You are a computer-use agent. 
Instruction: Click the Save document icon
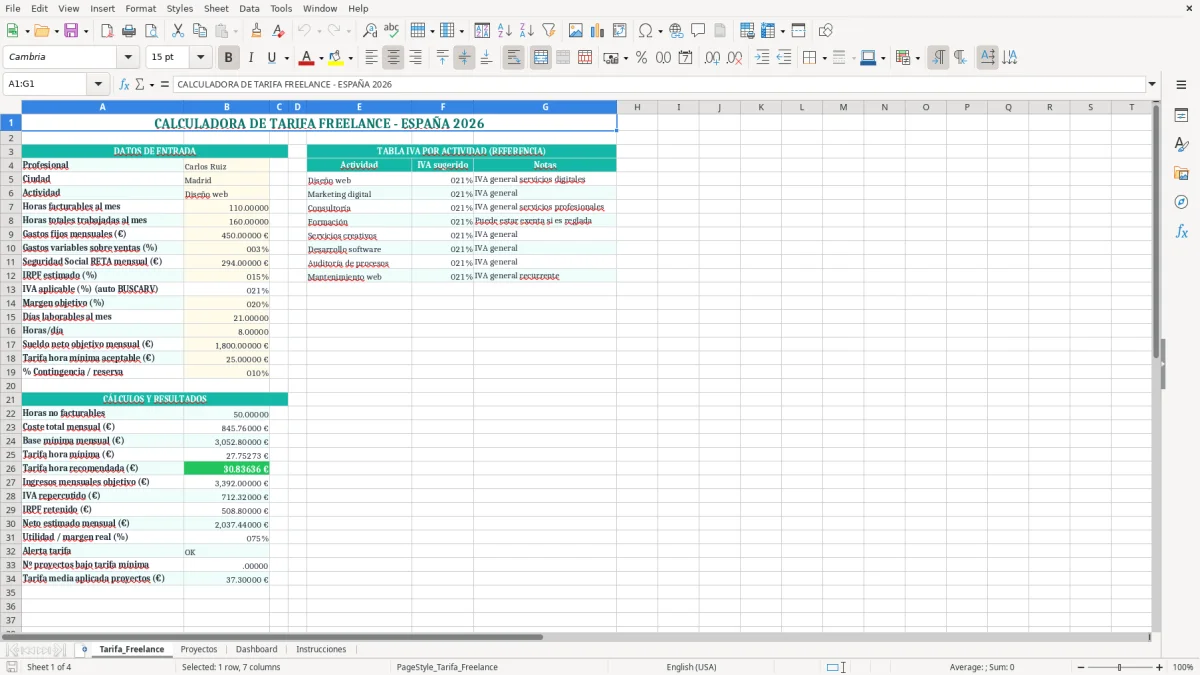pyautogui.click(x=71, y=31)
